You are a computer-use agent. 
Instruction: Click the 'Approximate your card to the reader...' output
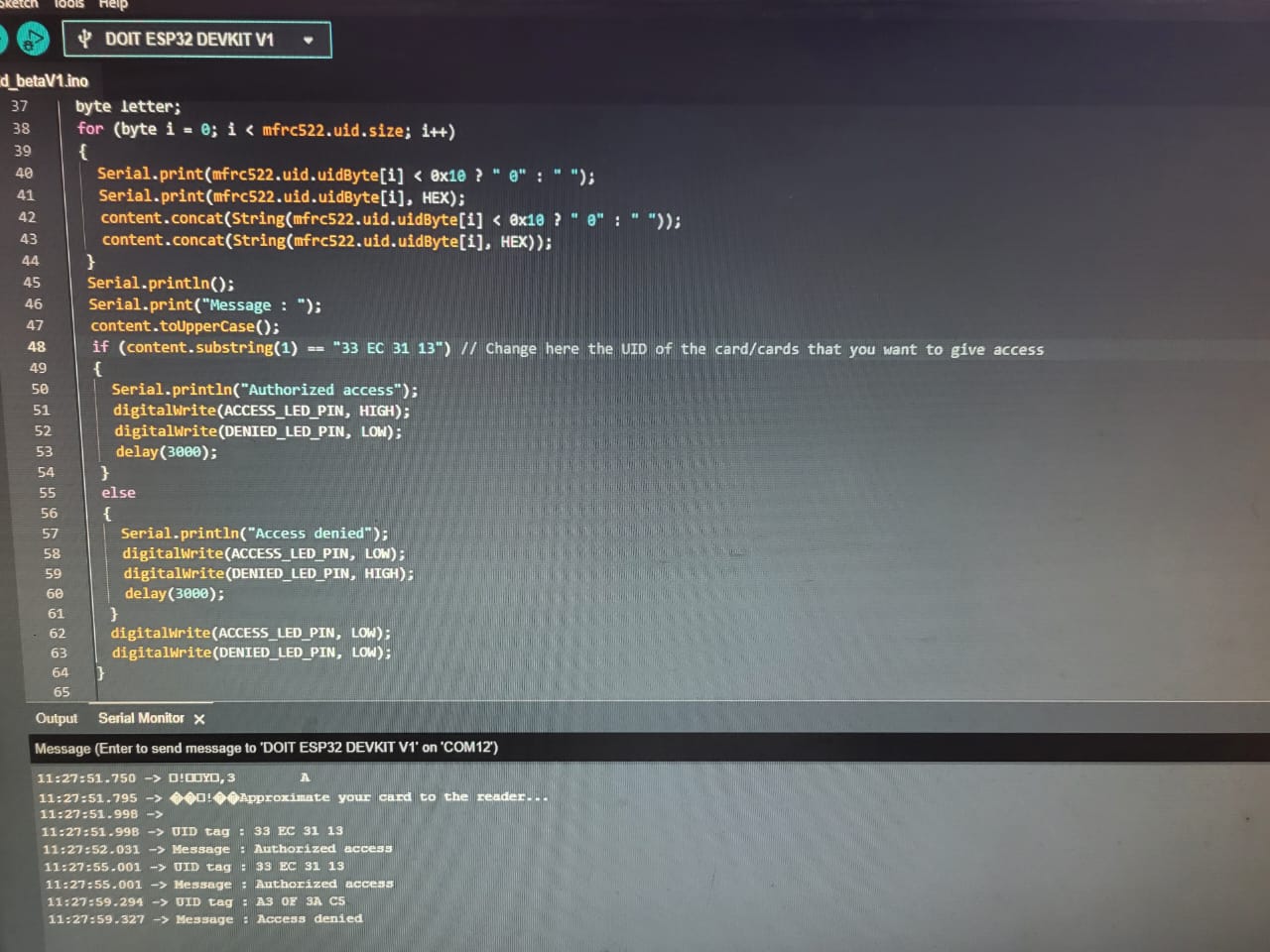pos(394,796)
